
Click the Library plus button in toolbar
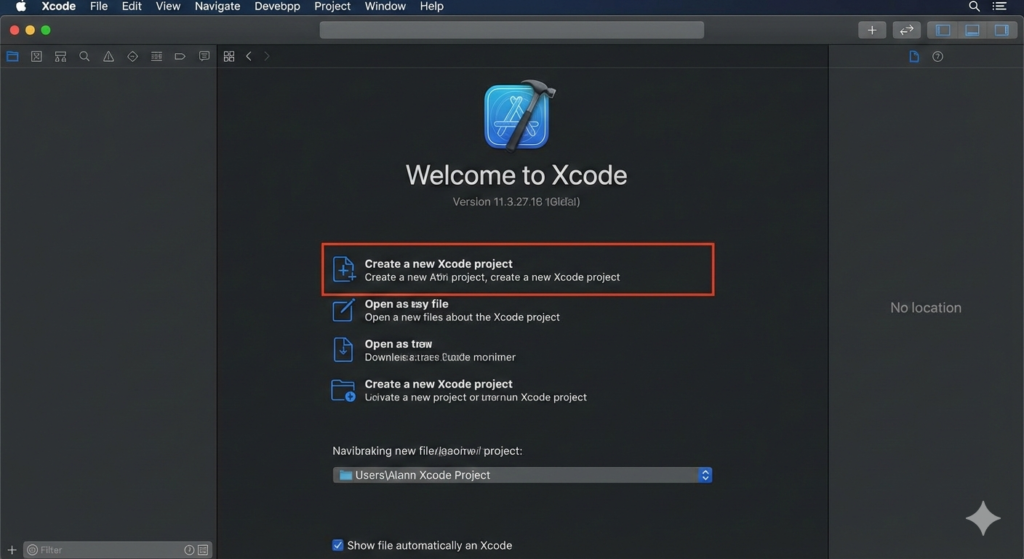coord(871,30)
